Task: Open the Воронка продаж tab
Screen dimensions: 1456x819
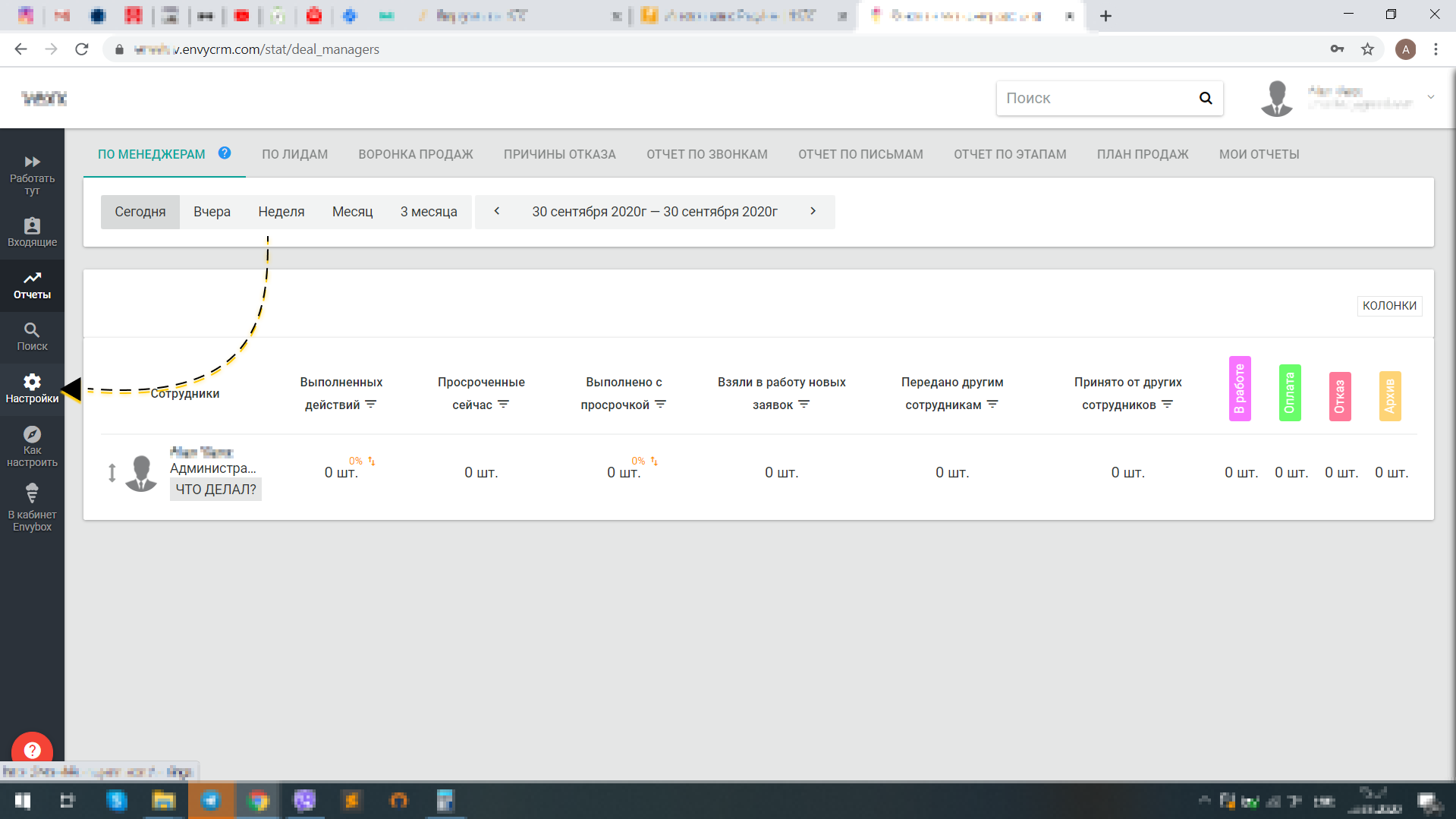Action: point(415,154)
